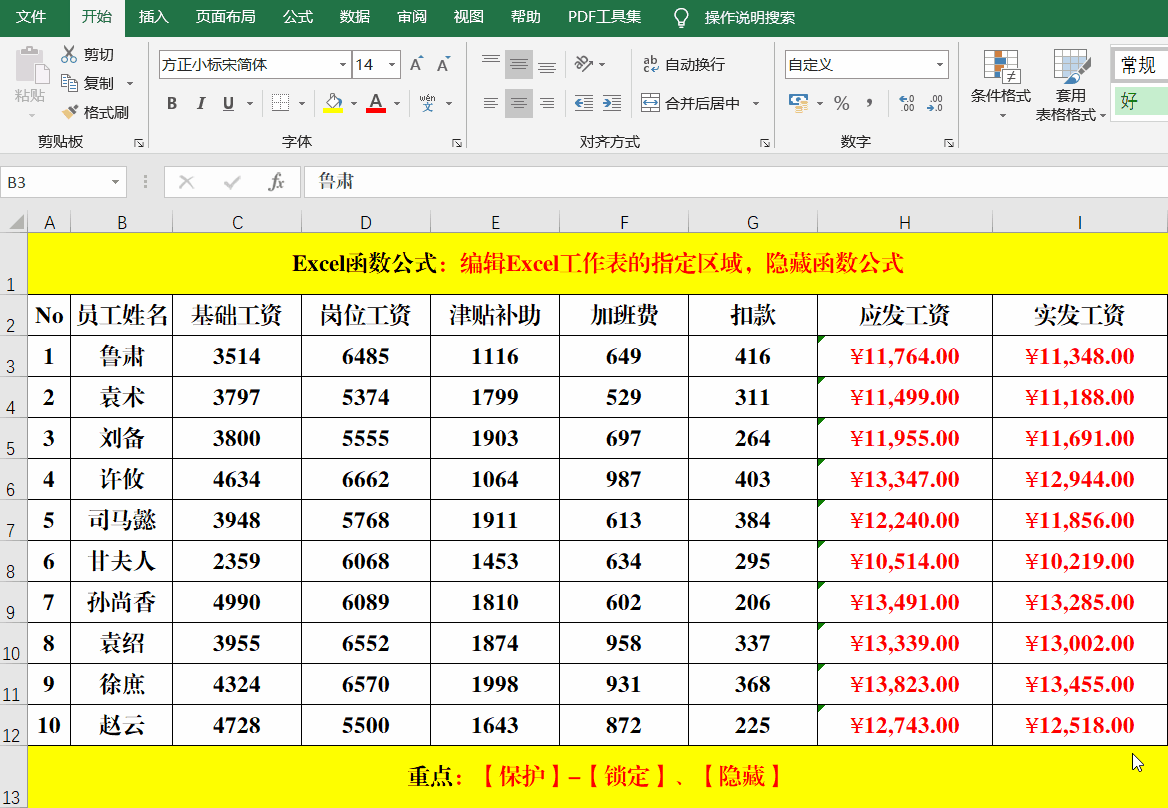The image size is (1168, 808).
Task: Click the confirm checkmark in formula bar
Action: 232,182
